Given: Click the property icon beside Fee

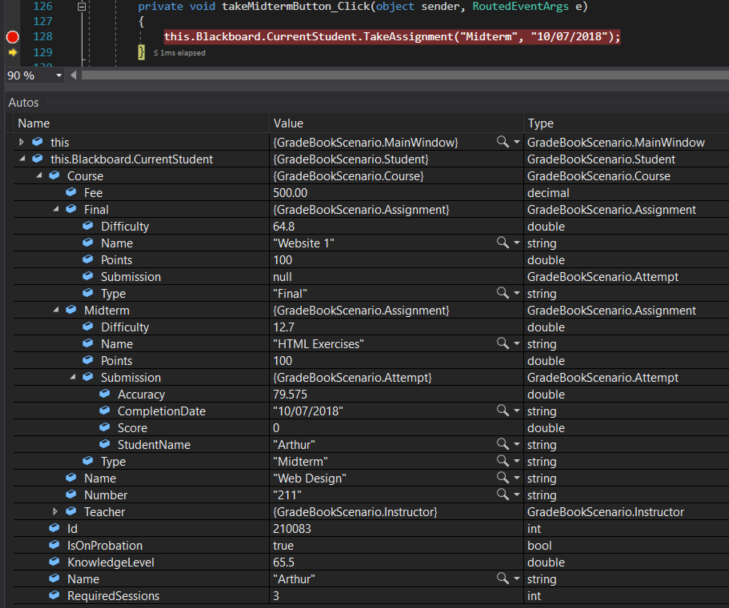Looking at the screenshot, I should pyautogui.click(x=71, y=192).
